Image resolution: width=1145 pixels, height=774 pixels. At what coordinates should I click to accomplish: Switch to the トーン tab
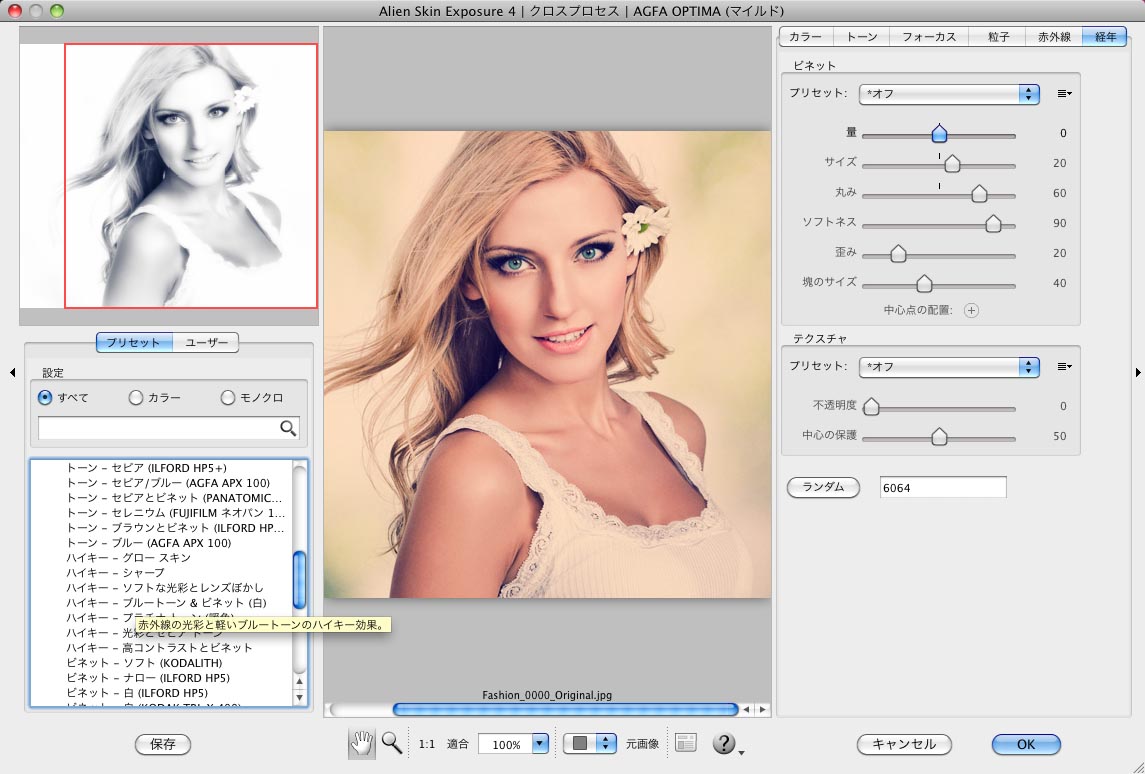click(x=862, y=37)
